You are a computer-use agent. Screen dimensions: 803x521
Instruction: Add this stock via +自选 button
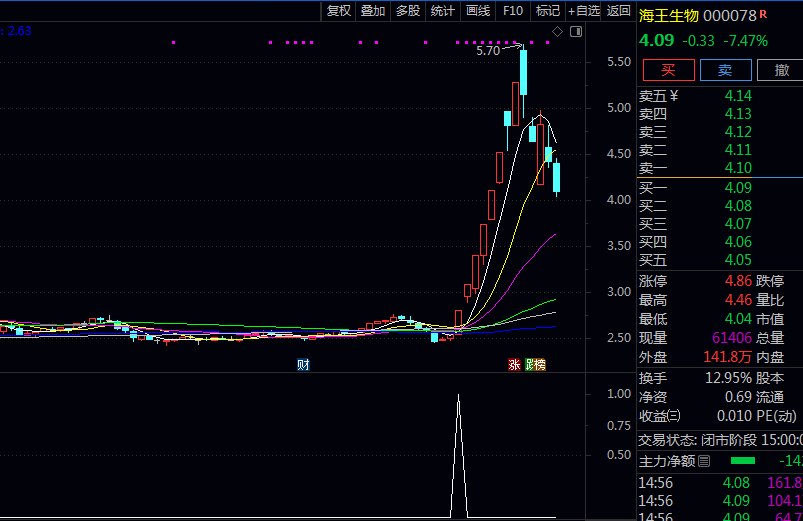[584, 11]
